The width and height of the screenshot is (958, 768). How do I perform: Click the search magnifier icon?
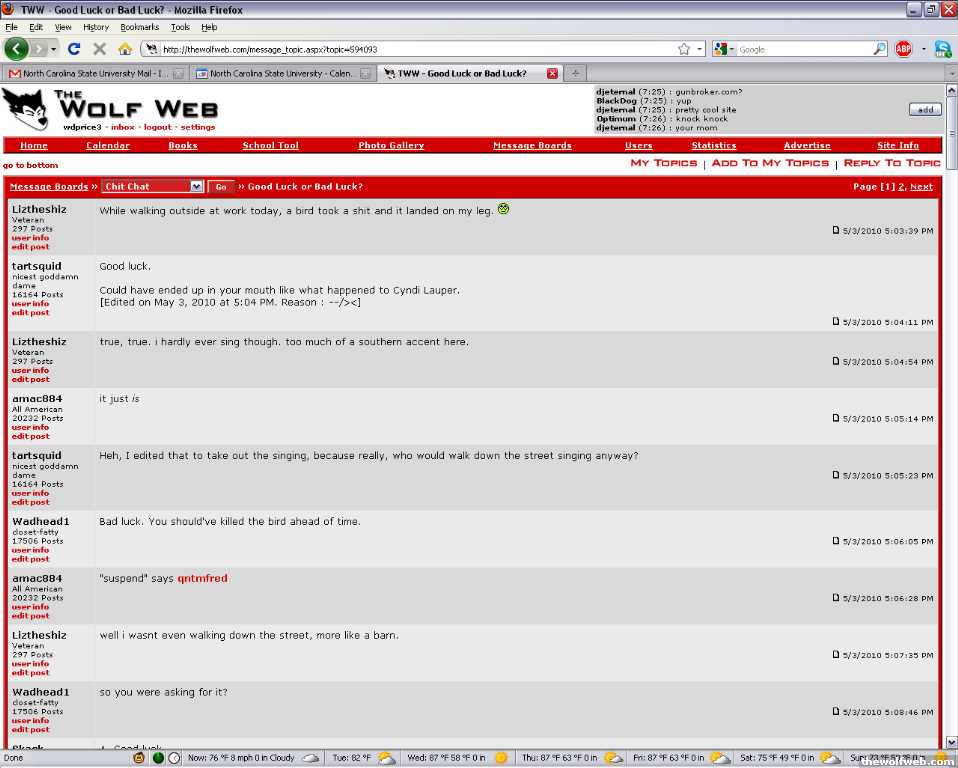(x=879, y=48)
